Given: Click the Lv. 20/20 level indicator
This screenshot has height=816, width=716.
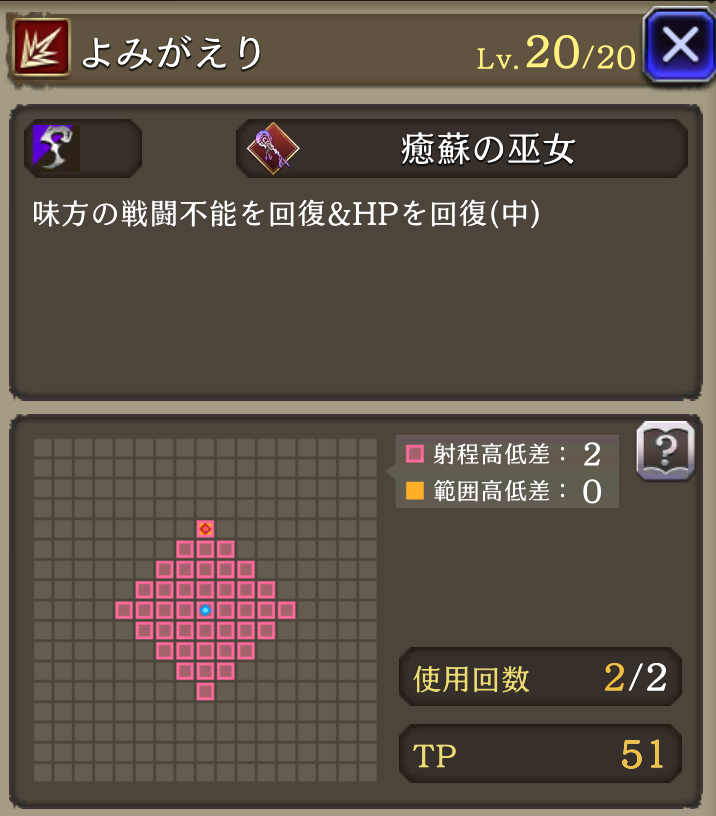Looking at the screenshot, I should [x=556, y=54].
